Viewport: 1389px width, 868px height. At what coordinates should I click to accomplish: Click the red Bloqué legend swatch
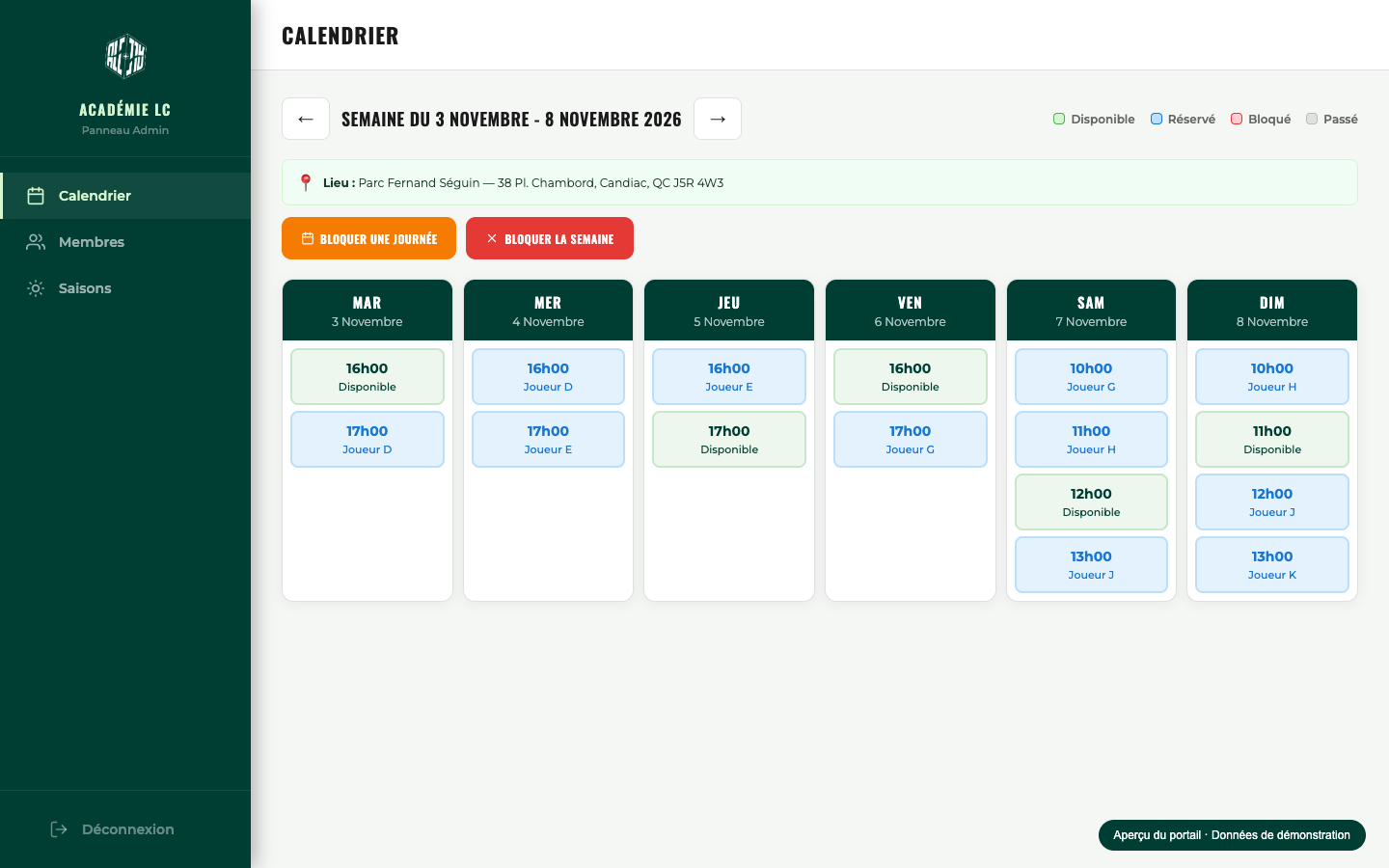coord(1237,119)
